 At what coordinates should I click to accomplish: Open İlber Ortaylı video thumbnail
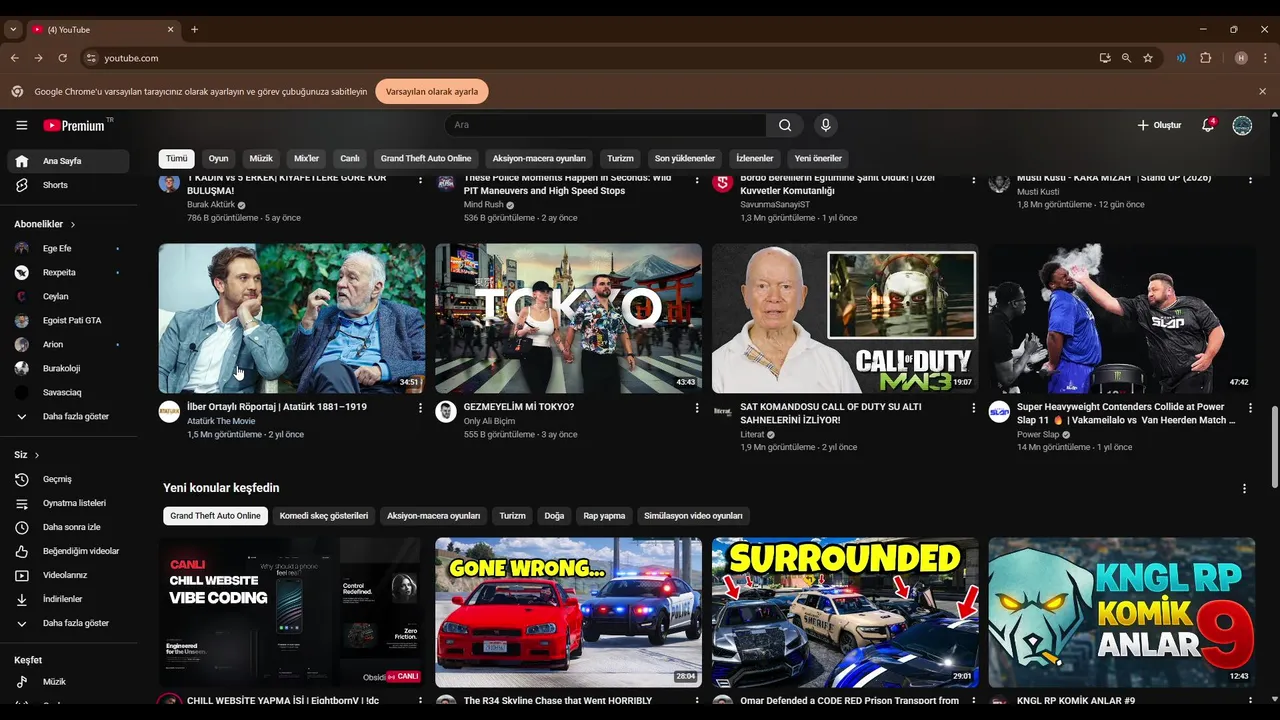(292, 318)
